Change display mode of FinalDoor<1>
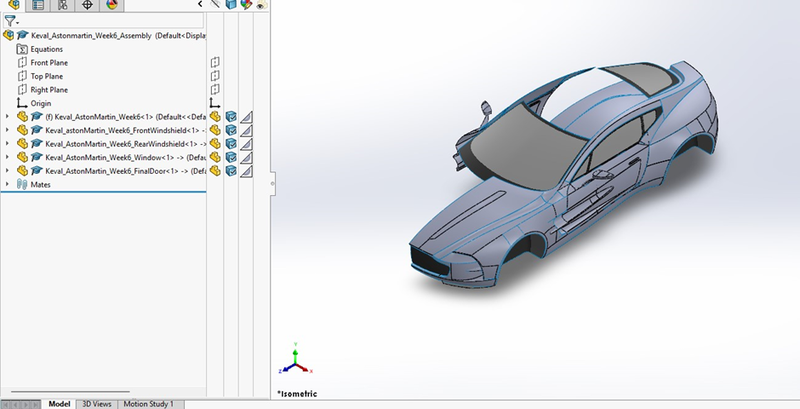 (x=231, y=171)
